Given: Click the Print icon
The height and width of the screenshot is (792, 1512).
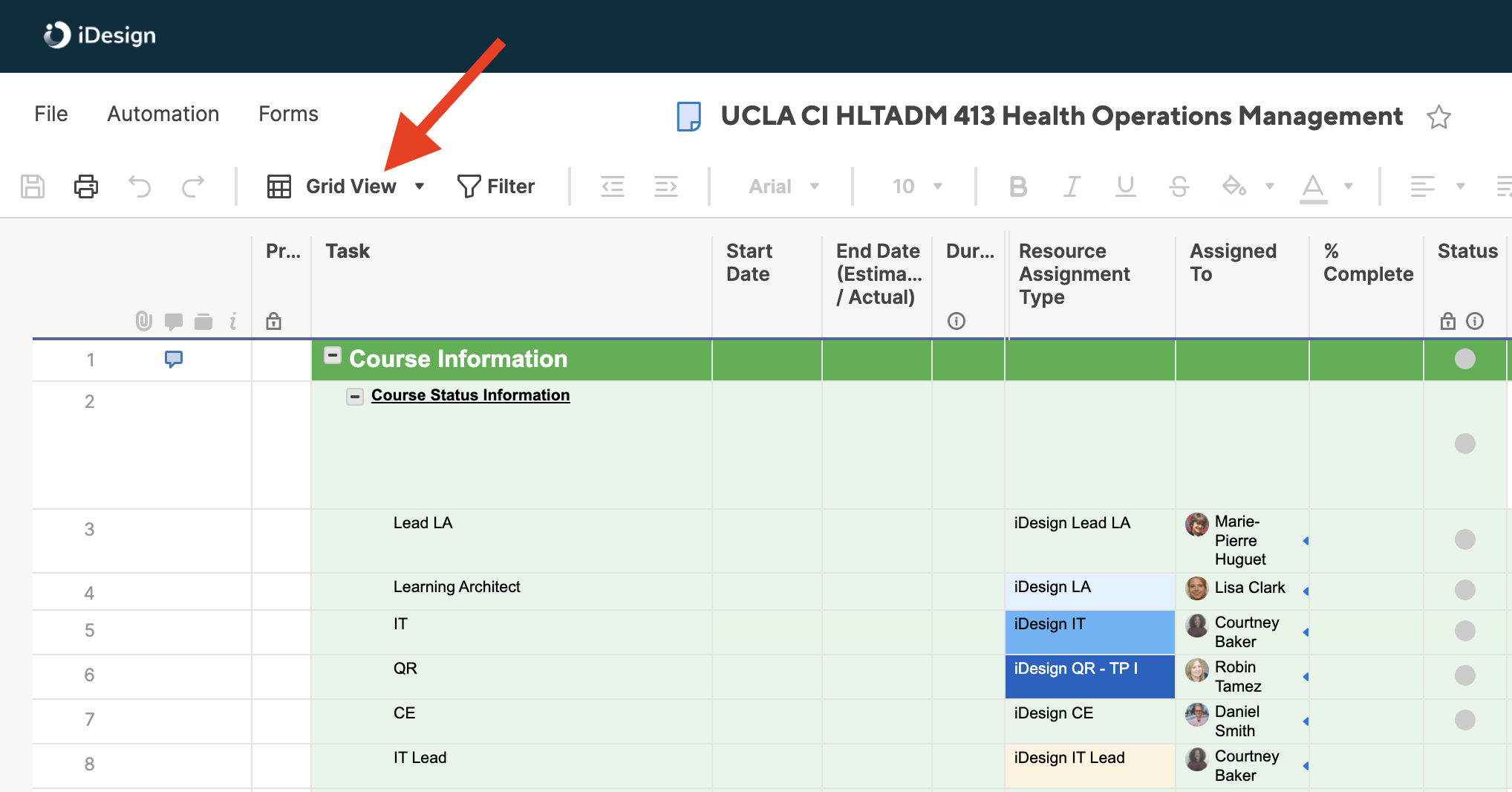Looking at the screenshot, I should point(86,186).
